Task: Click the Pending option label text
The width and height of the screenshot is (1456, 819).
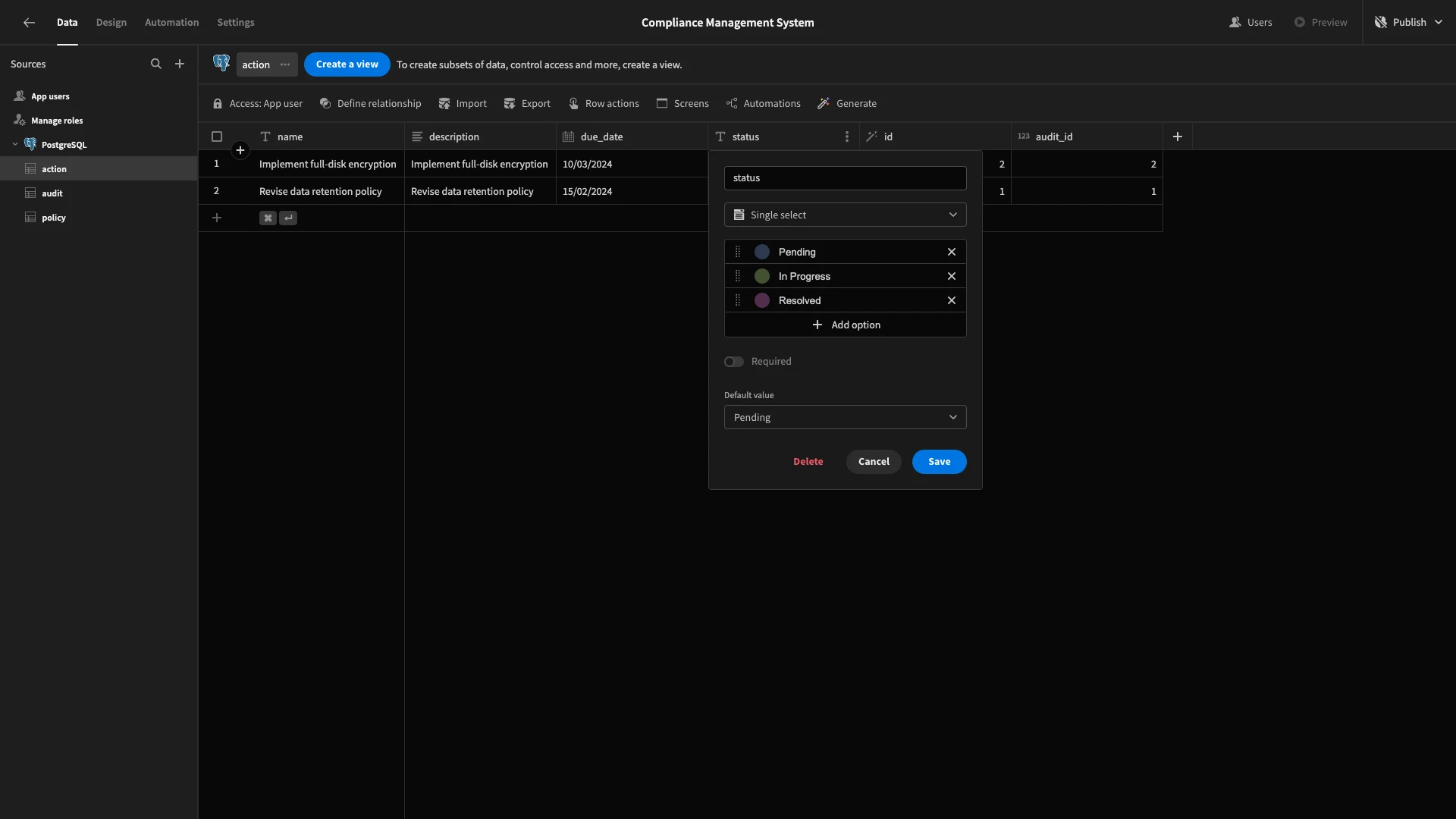Action: pyautogui.click(x=797, y=253)
